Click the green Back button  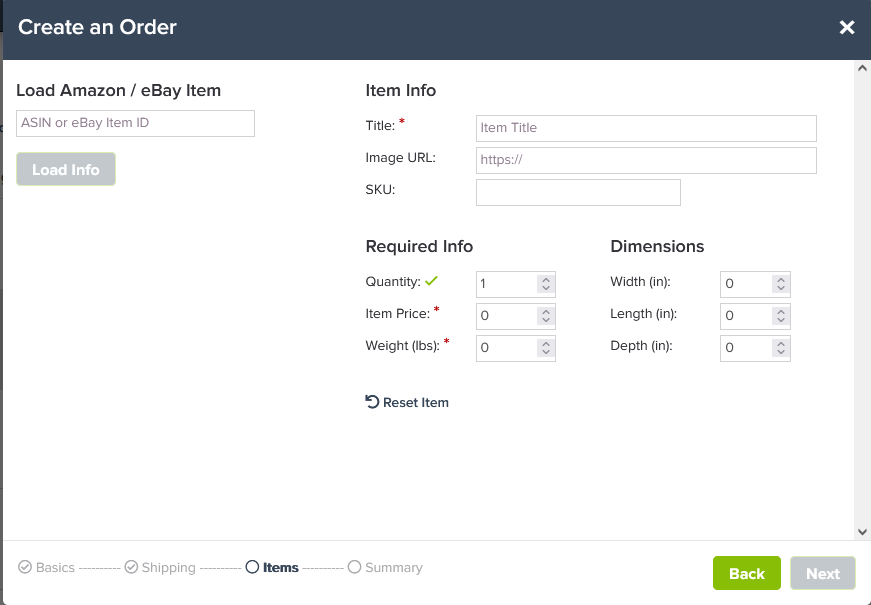(747, 573)
